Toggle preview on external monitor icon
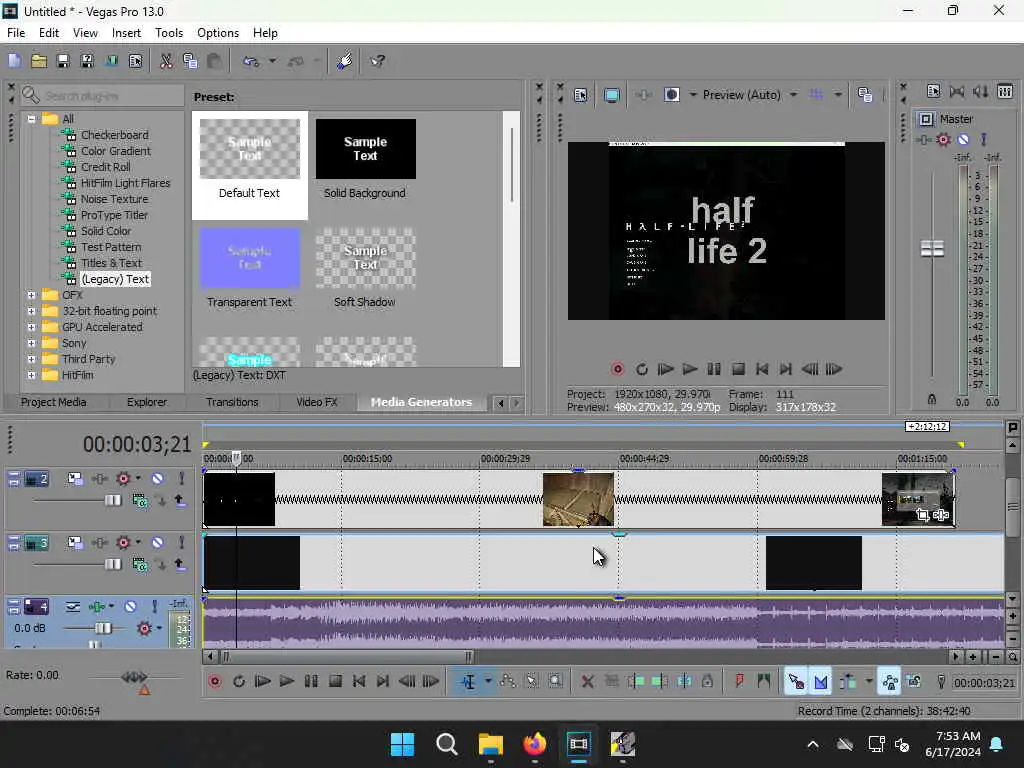This screenshot has height=768, width=1024. point(612,95)
